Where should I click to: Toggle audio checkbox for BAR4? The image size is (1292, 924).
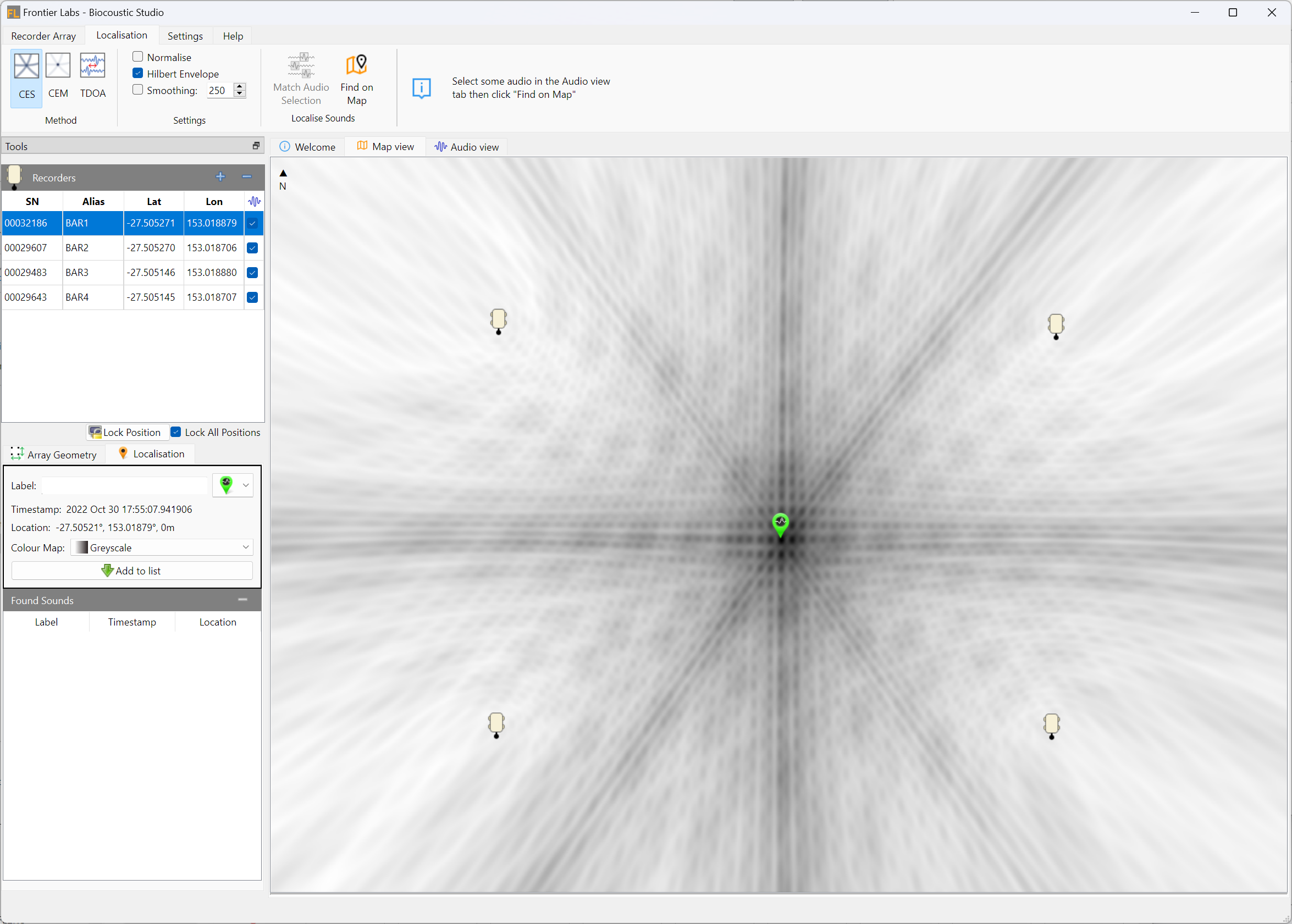pos(252,297)
